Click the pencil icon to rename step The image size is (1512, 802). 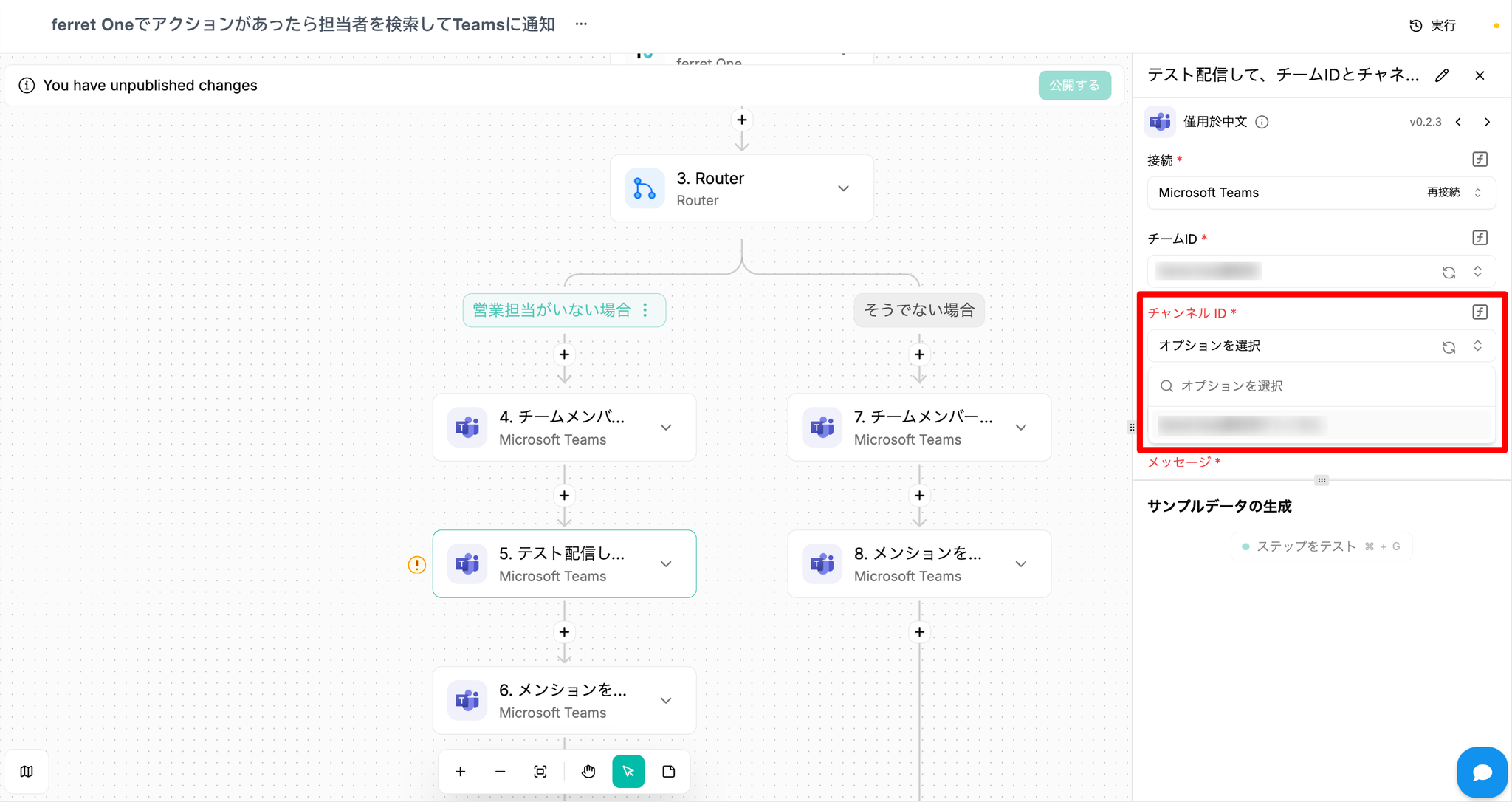1442,75
